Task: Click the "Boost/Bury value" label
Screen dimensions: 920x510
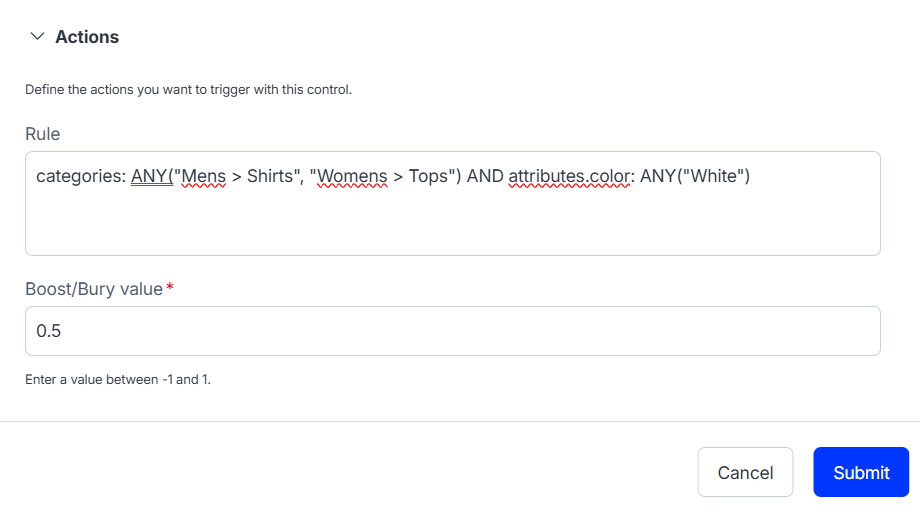Action: (x=94, y=289)
